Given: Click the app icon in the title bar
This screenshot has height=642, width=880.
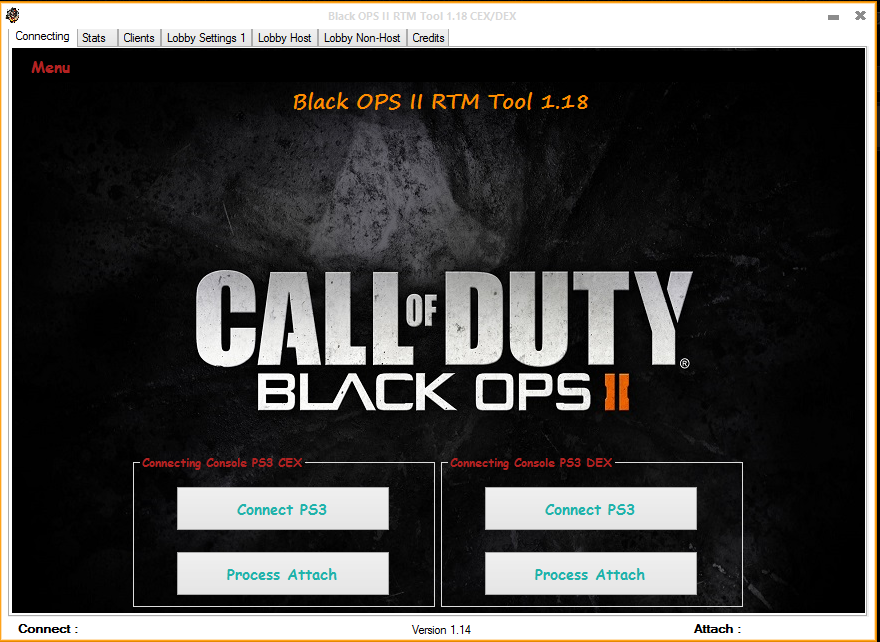Looking at the screenshot, I should [12, 15].
